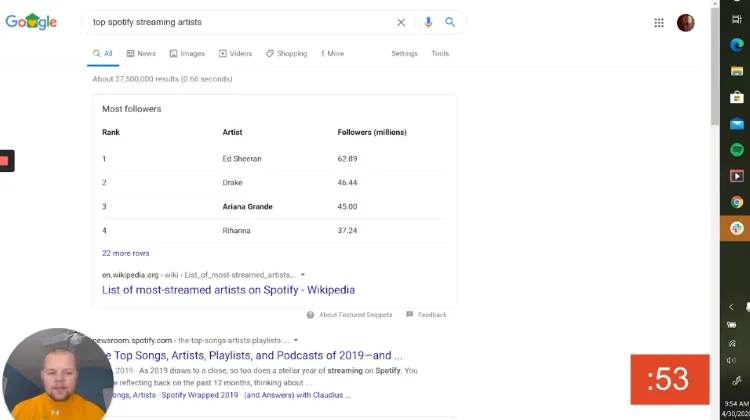This screenshot has width=750, height=420.
Task: Click the Most followers heading
Action: [132, 109]
